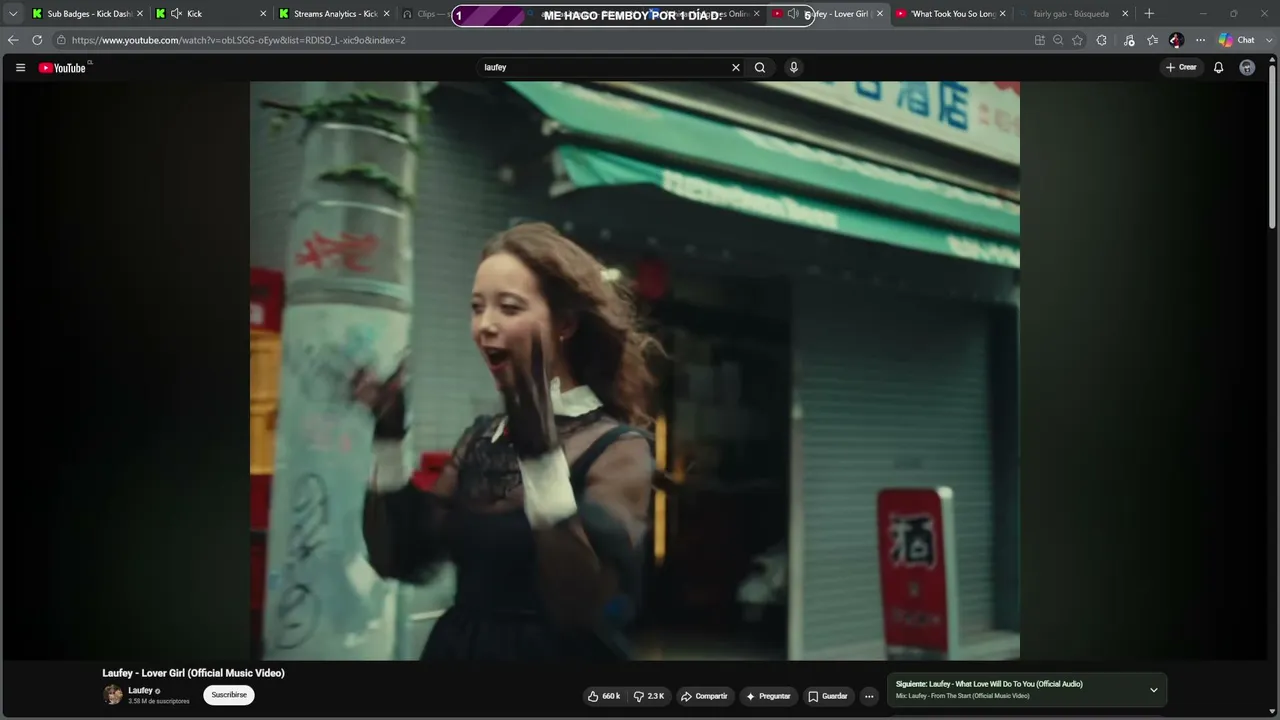Viewport: 1280px width, 720px height.
Task: Focus the YouTube search box
Action: 604,68
